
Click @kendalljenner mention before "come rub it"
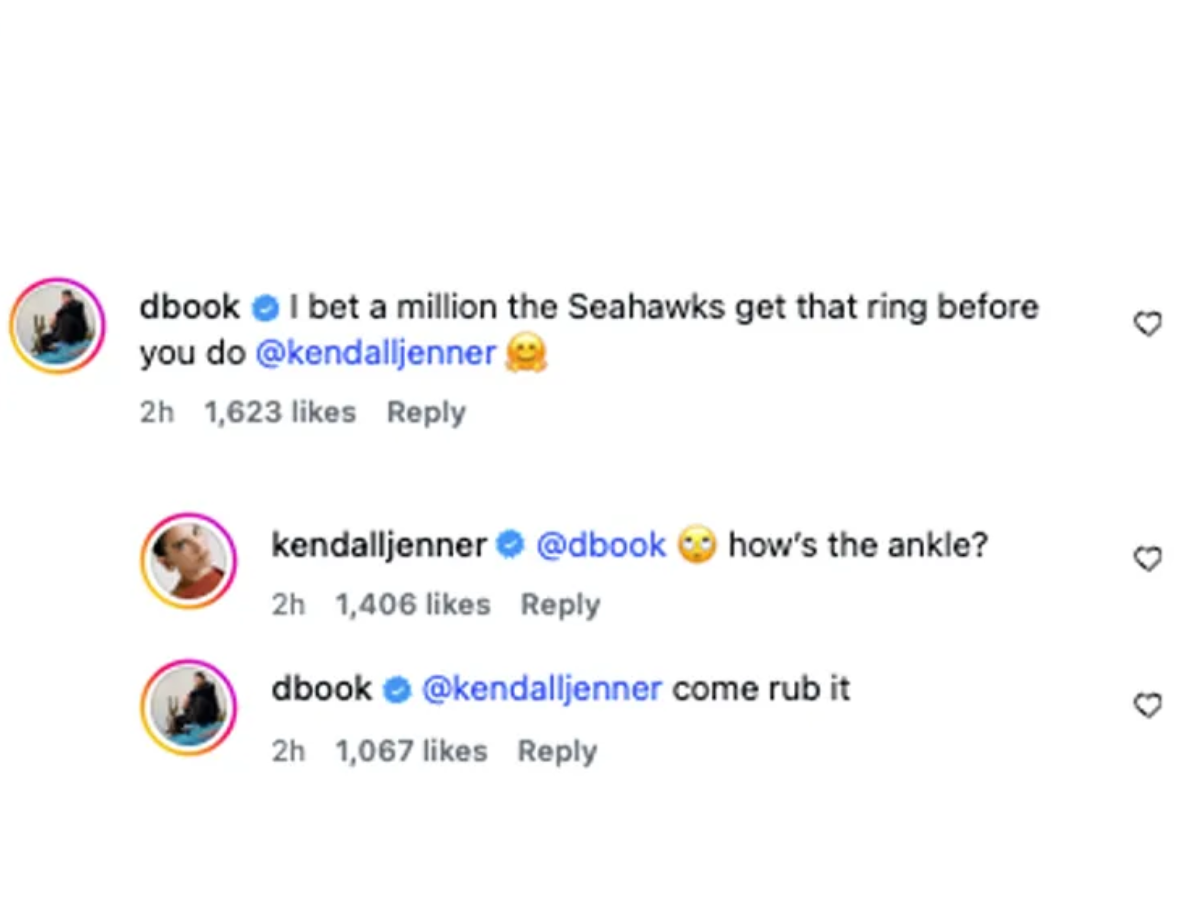tap(542, 689)
